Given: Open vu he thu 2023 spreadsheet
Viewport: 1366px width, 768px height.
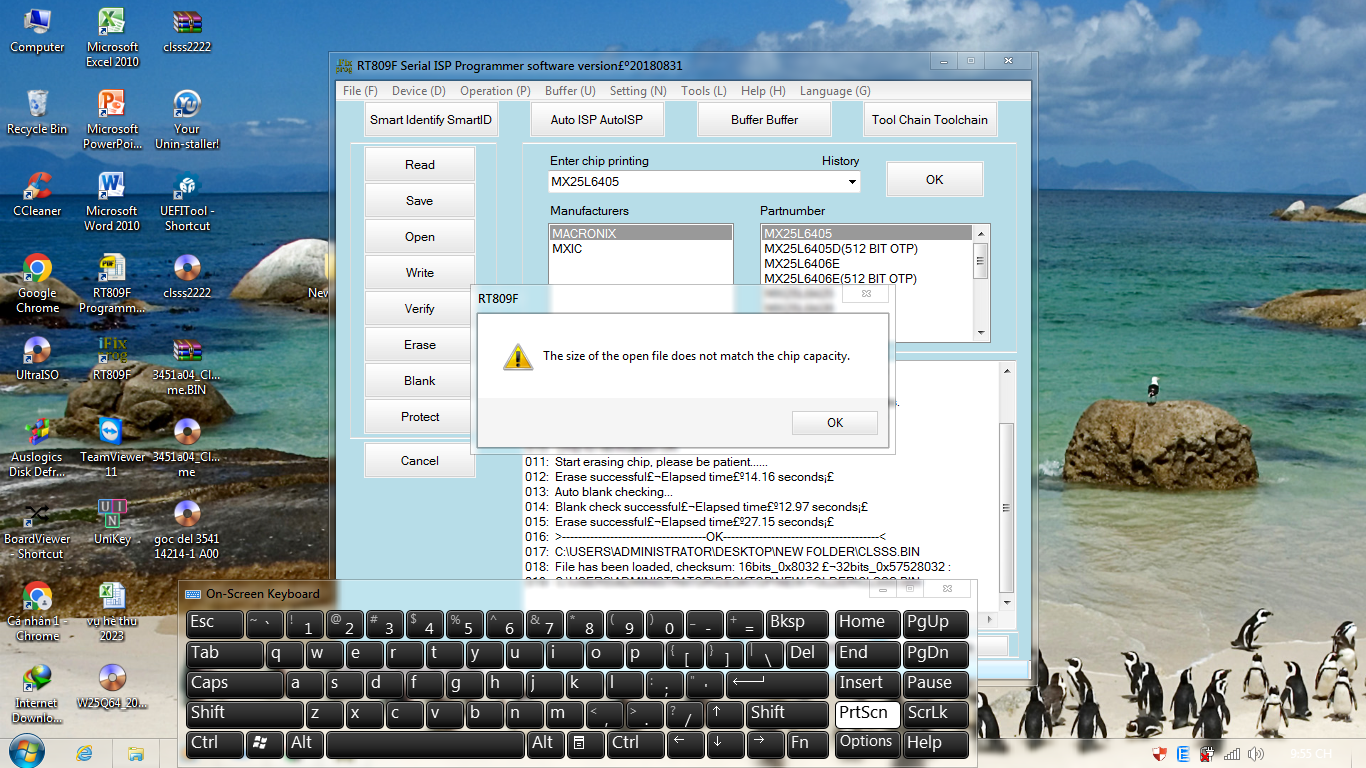Looking at the screenshot, I should [x=112, y=611].
